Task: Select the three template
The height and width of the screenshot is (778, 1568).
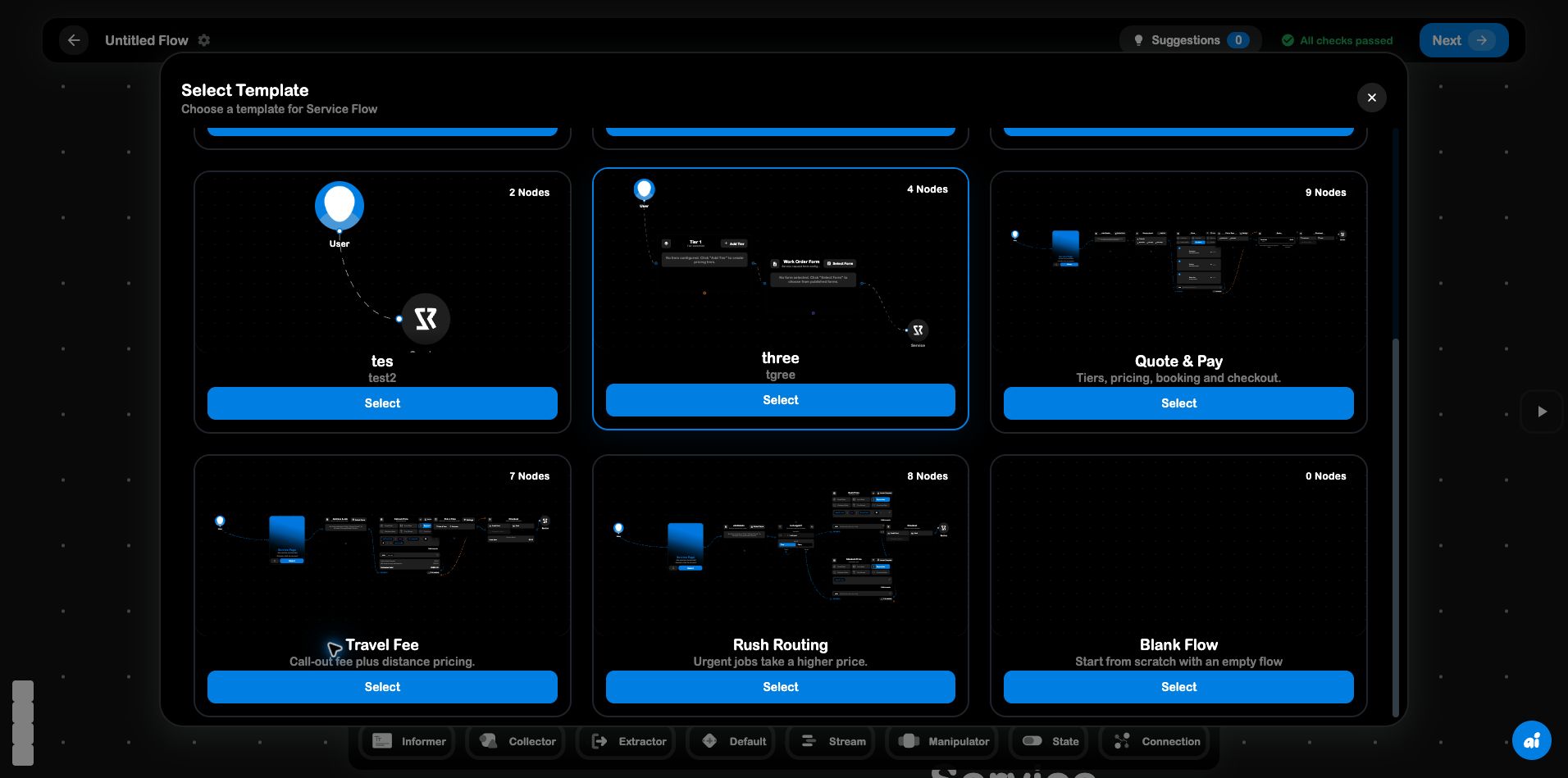Action: coord(780,400)
